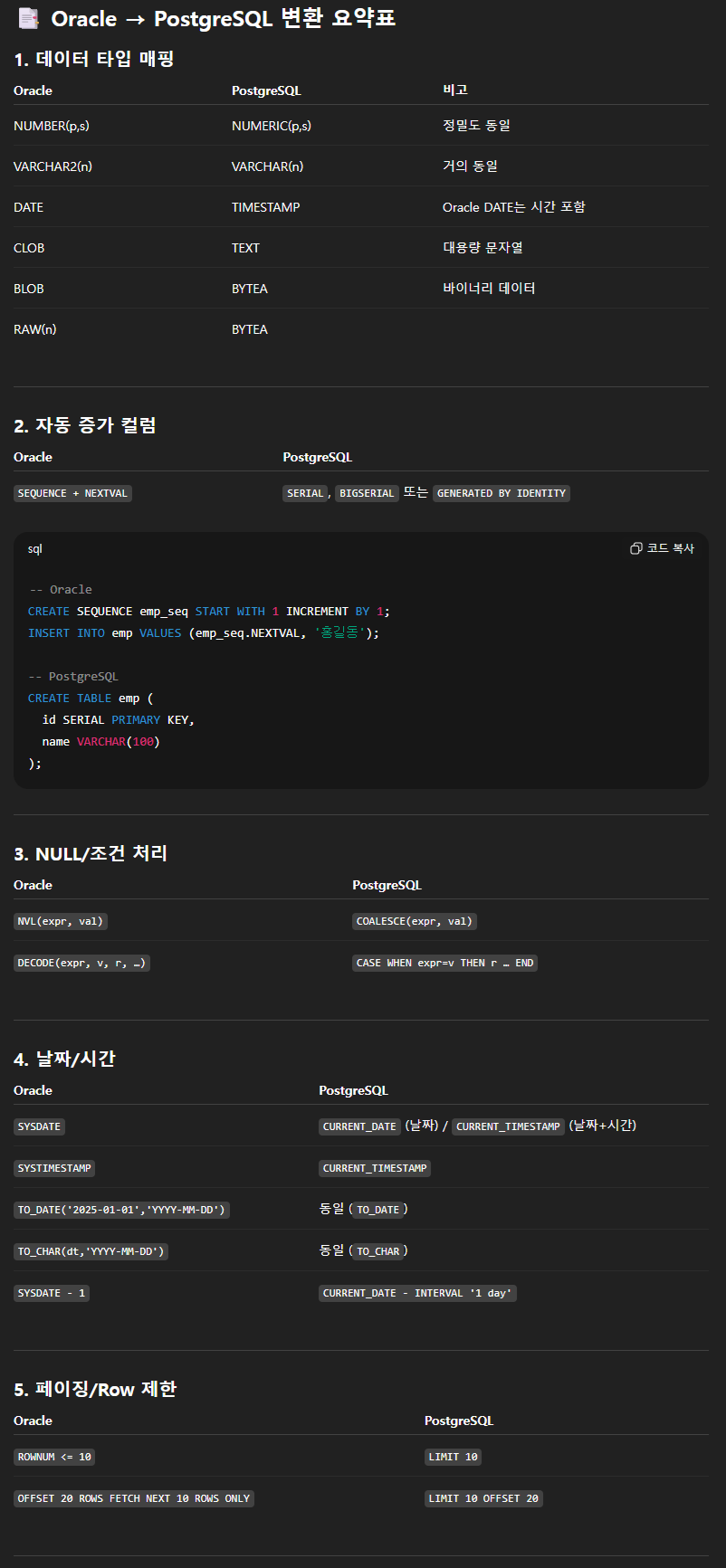Viewport: 726px width, 1568px height.
Task: Click the GENERATED BY IDENTITY chip
Action: point(502,493)
